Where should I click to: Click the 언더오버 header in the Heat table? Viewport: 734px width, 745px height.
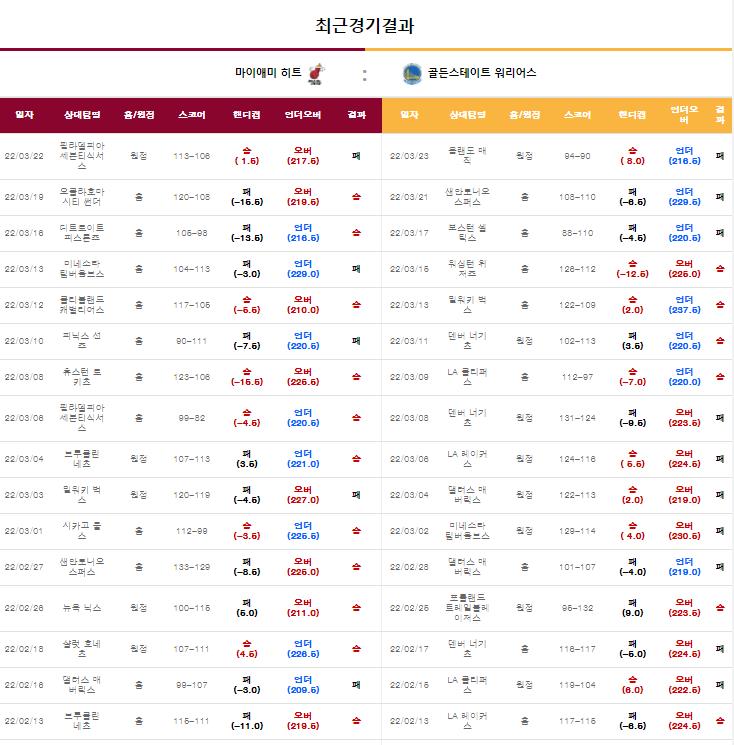pos(303,115)
